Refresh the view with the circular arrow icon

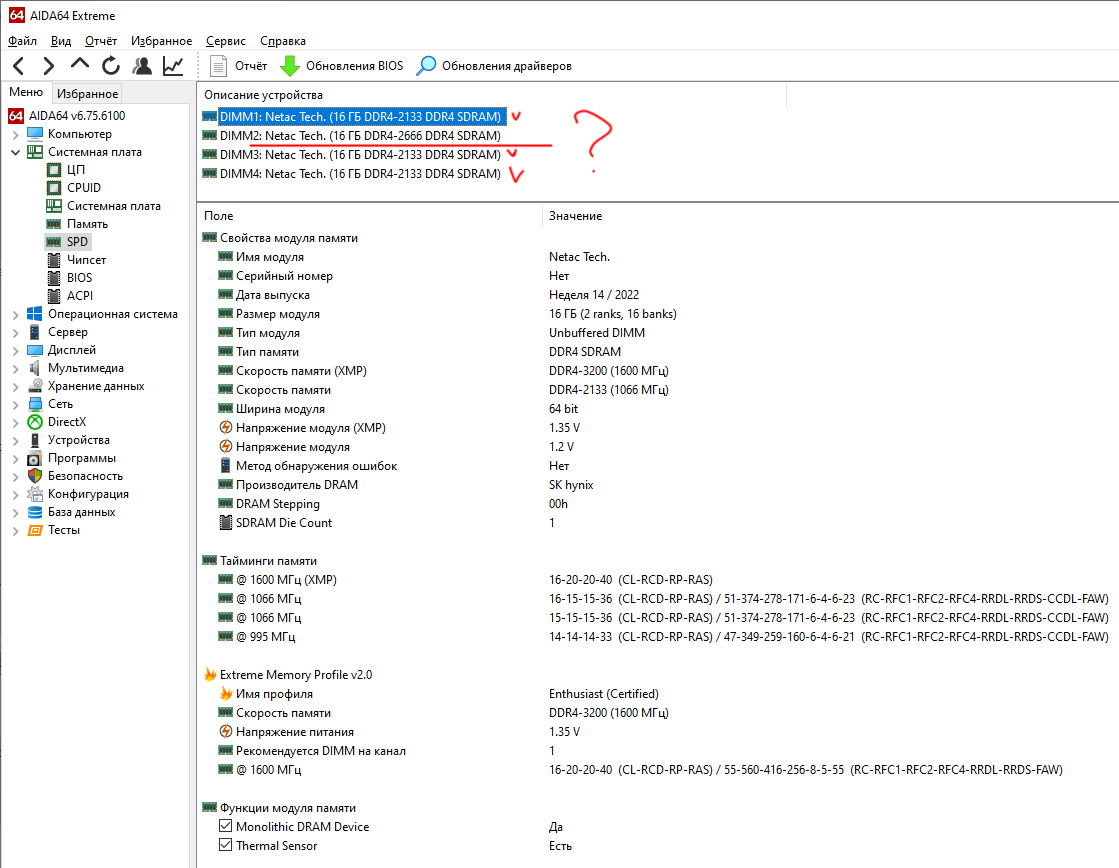coord(111,66)
